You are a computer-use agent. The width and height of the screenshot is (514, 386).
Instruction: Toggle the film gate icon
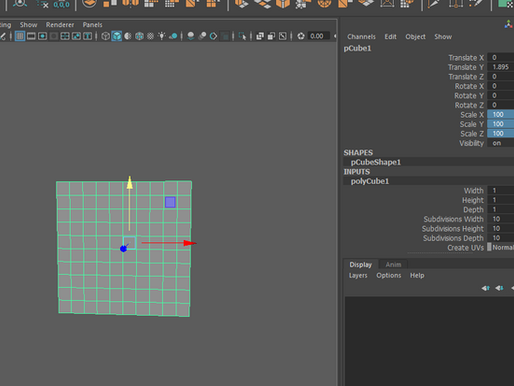(31, 36)
